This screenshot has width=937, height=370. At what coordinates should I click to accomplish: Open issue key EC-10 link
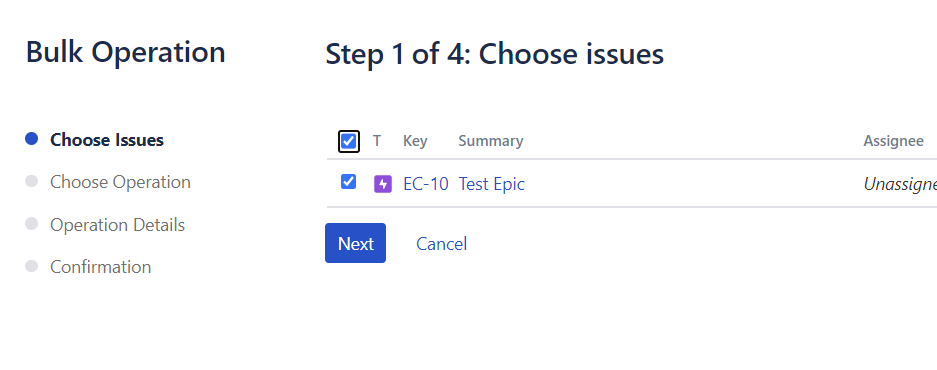pos(426,184)
